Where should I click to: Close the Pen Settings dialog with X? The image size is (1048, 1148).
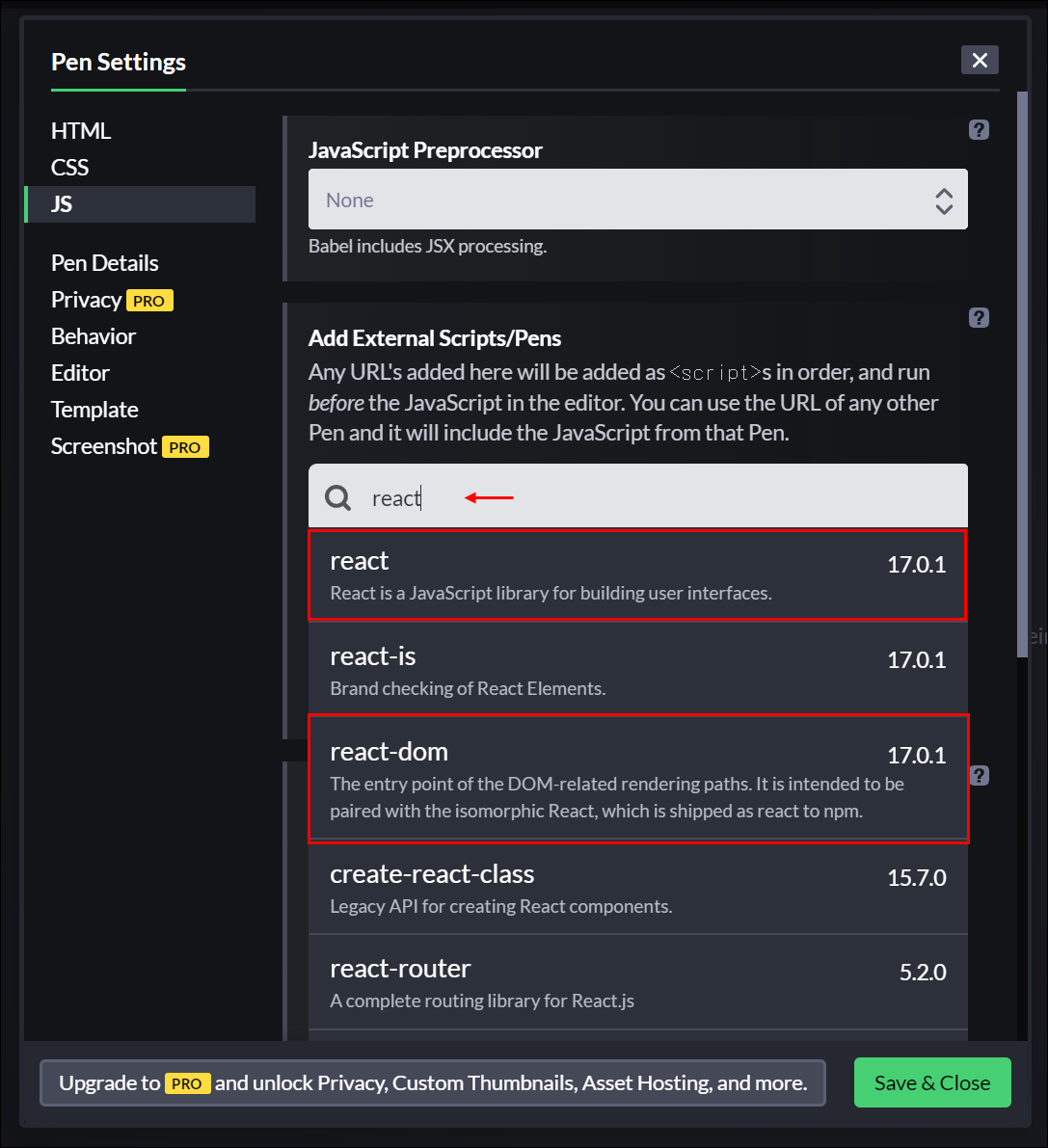pos(980,60)
